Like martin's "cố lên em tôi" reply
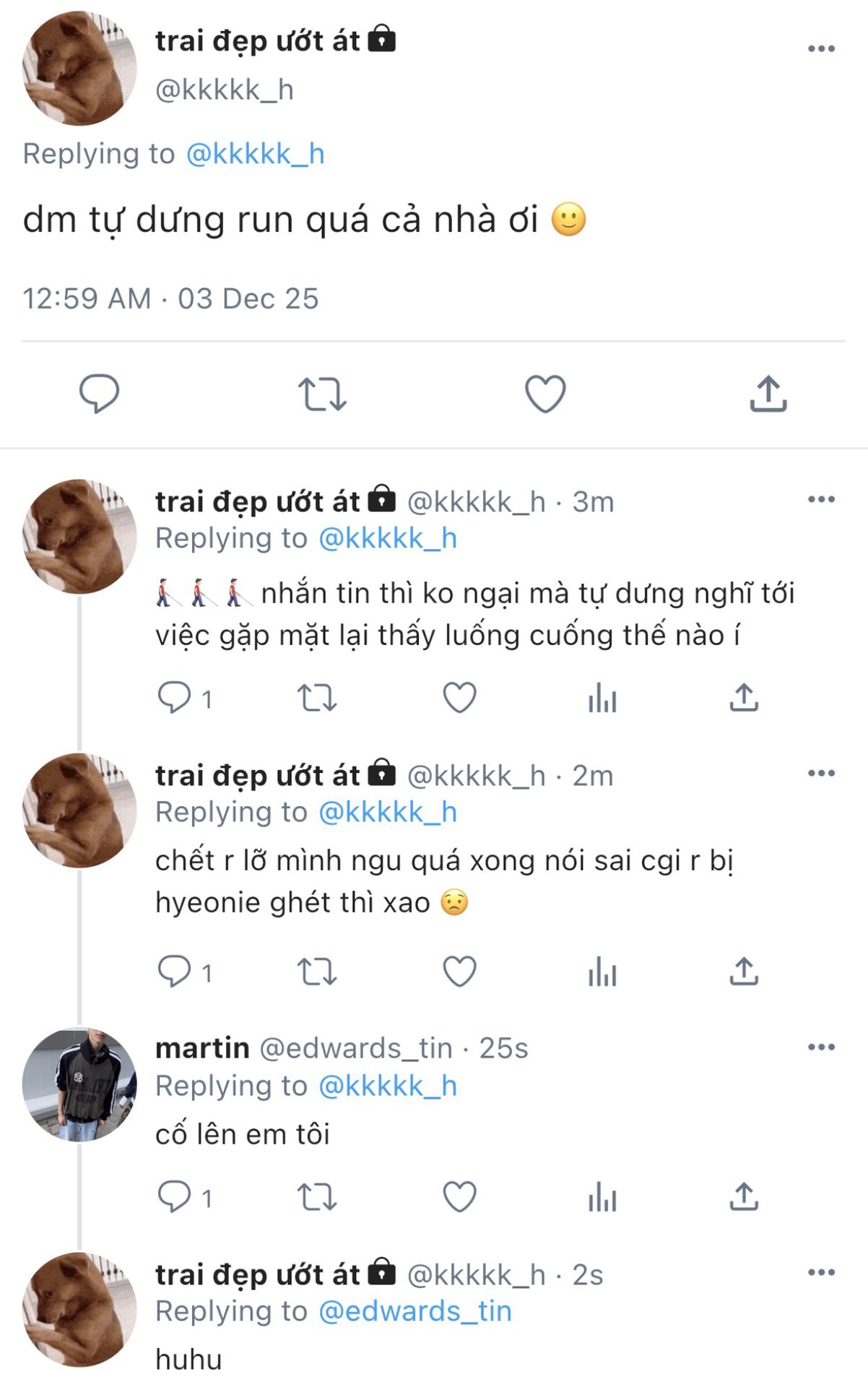This screenshot has height=1387, width=868. tap(459, 1198)
